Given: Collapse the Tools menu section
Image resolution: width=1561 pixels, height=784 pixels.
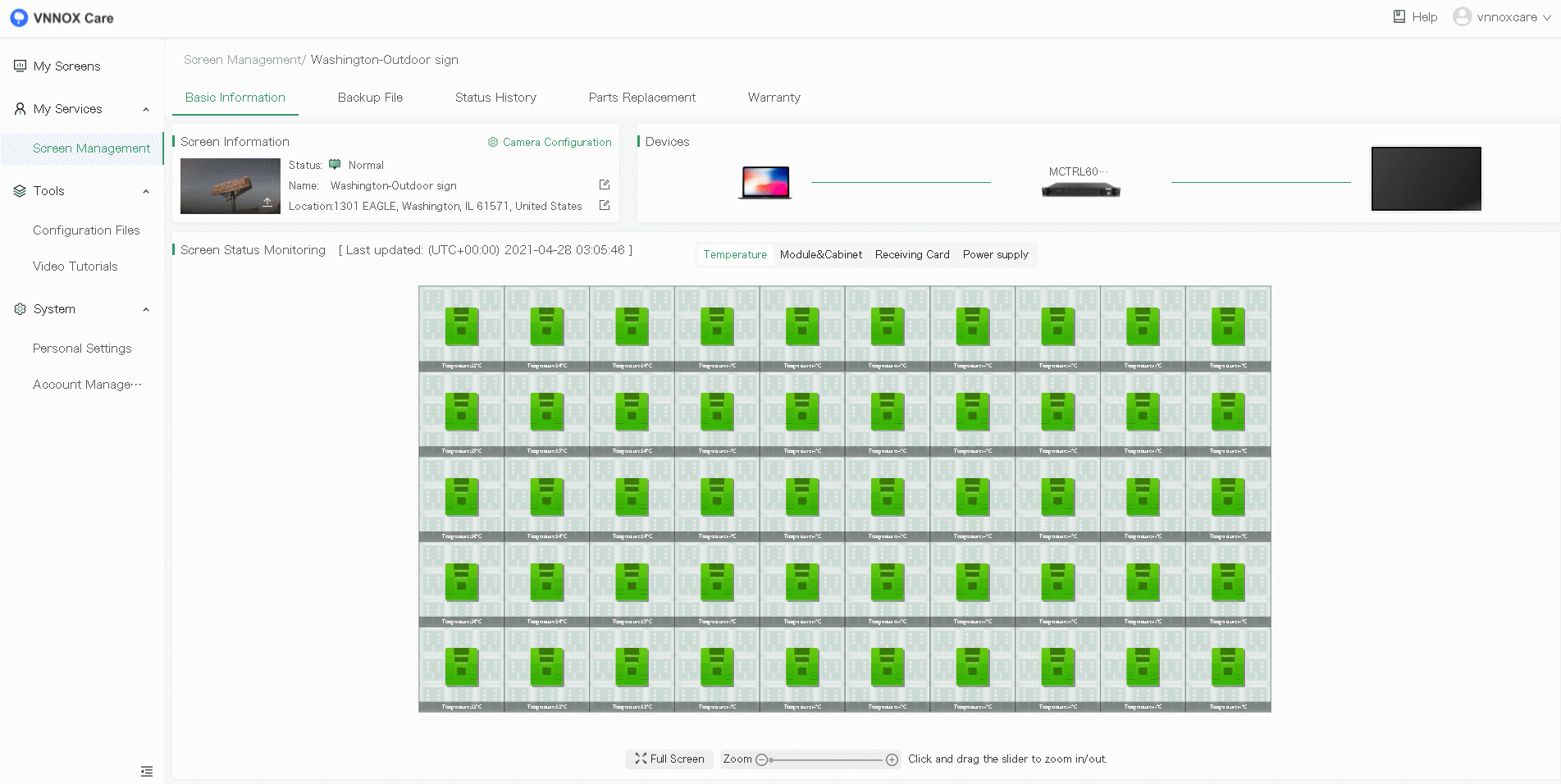Looking at the screenshot, I should point(146,191).
